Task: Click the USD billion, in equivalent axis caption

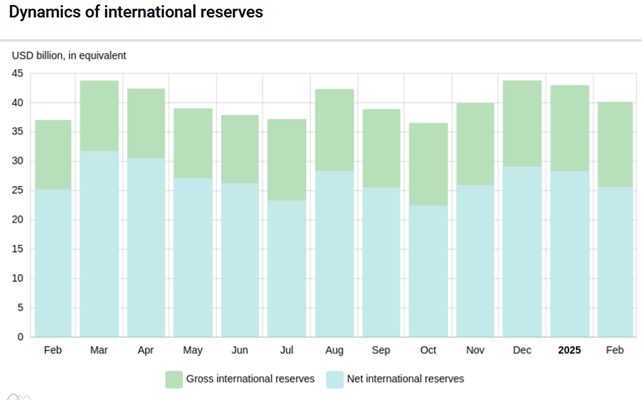Action: tap(69, 56)
